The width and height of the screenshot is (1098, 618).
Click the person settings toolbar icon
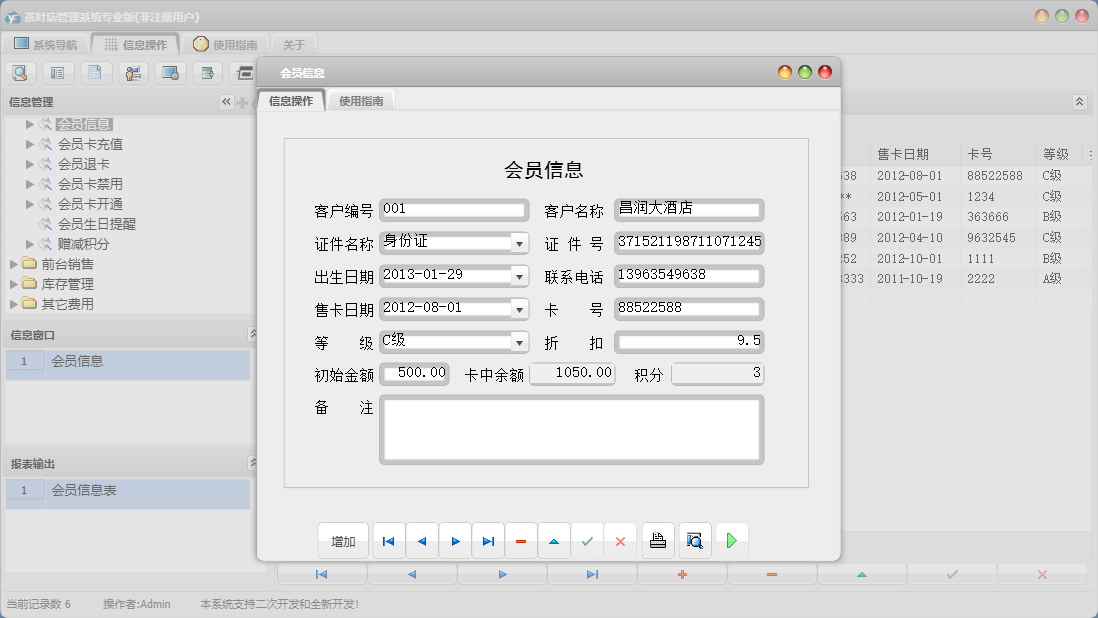point(133,72)
